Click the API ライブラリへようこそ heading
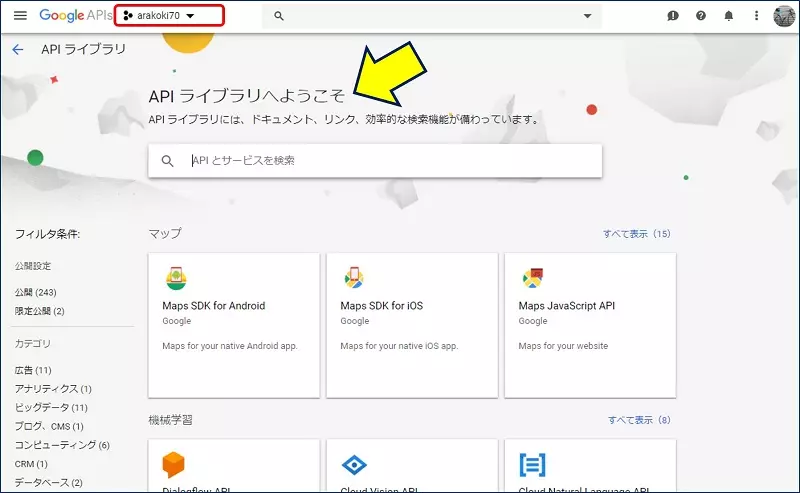This screenshot has width=800, height=493. pyautogui.click(x=247, y=96)
